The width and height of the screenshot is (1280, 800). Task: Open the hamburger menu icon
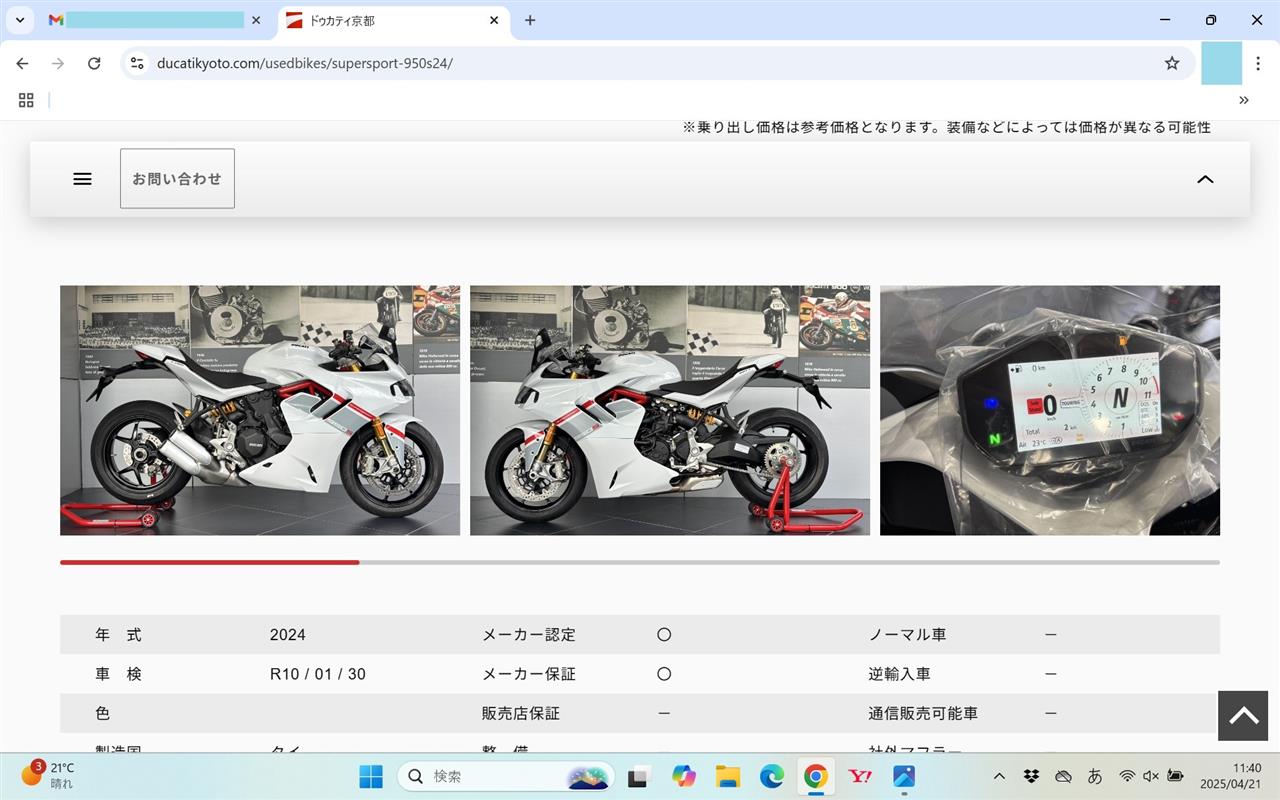(x=82, y=179)
